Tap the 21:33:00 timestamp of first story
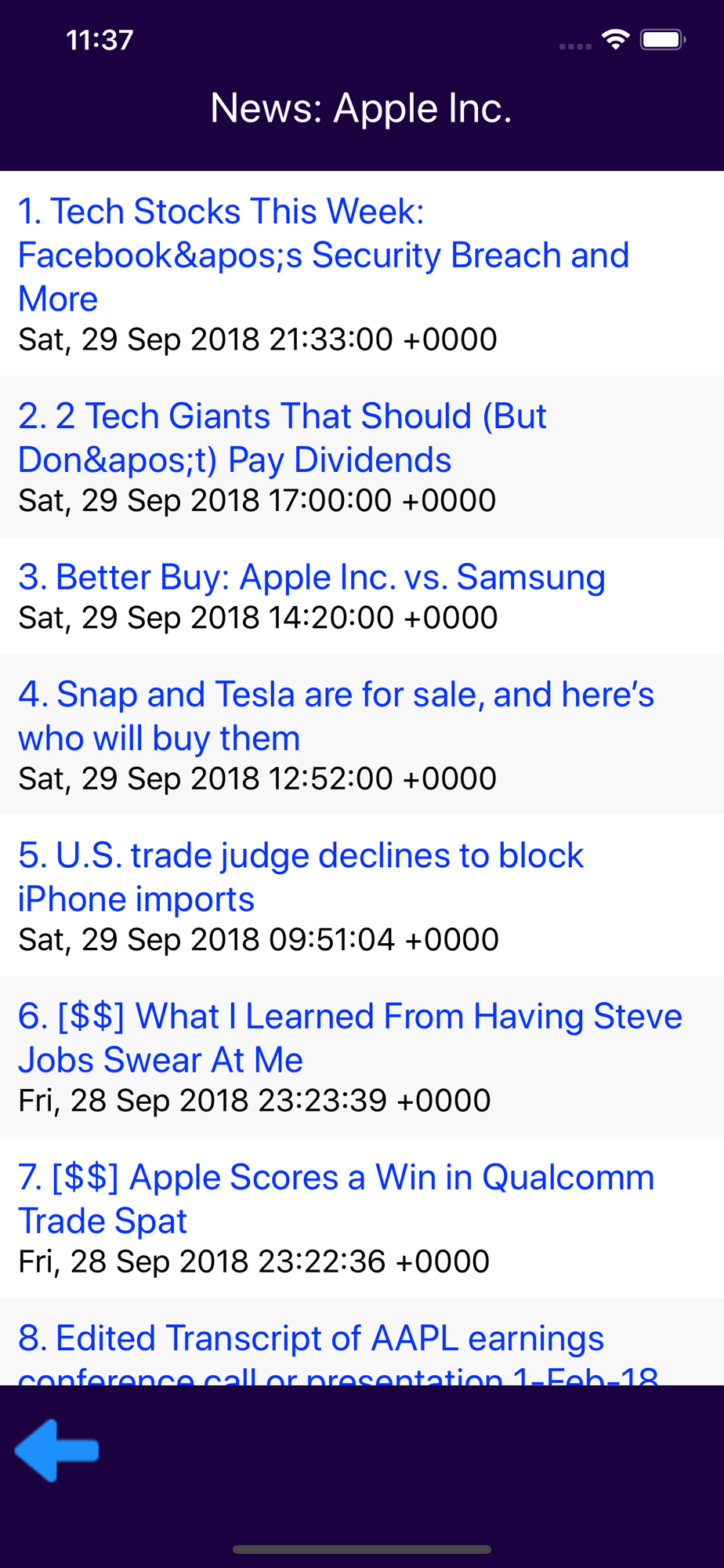Screen dimensions: 724x1568 point(258,339)
